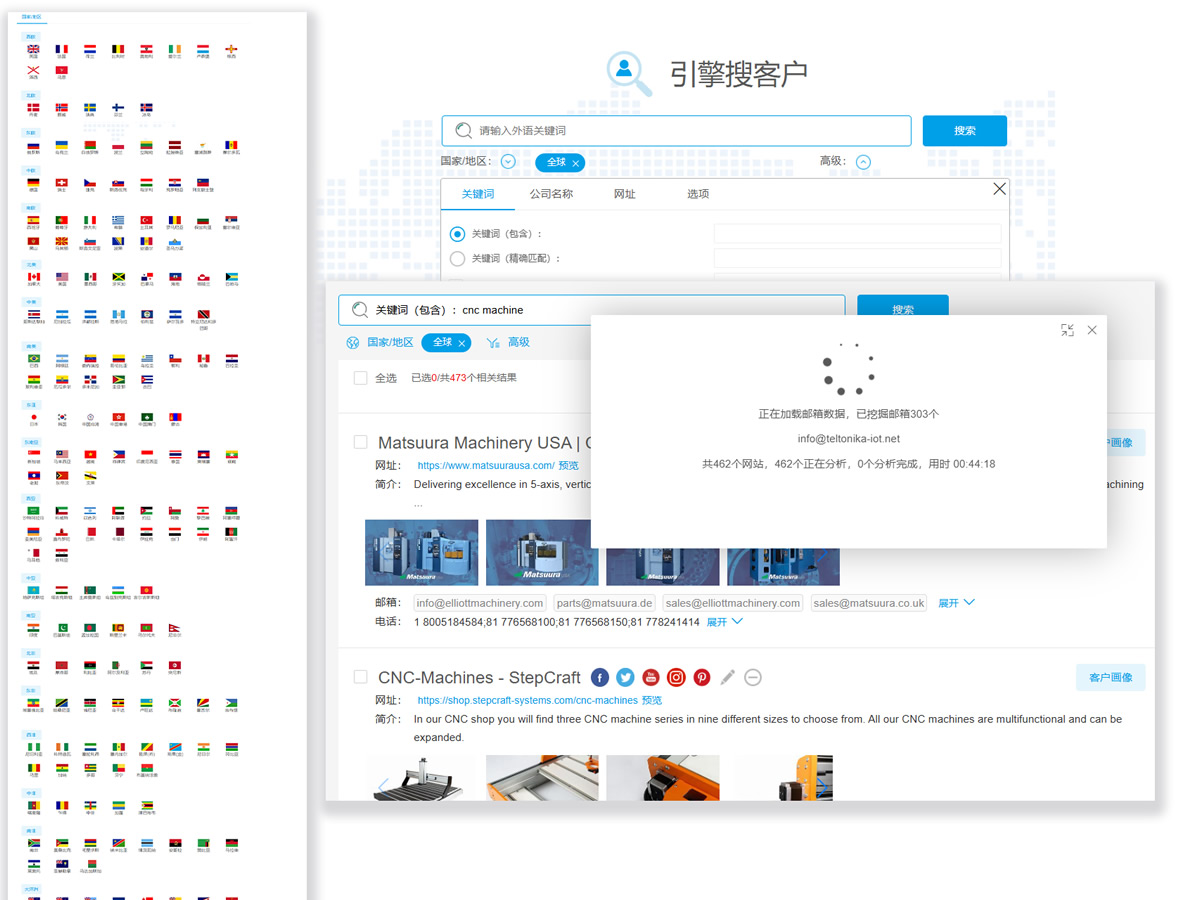Collapse the 高级 advanced options chevron

(x=863, y=162)
